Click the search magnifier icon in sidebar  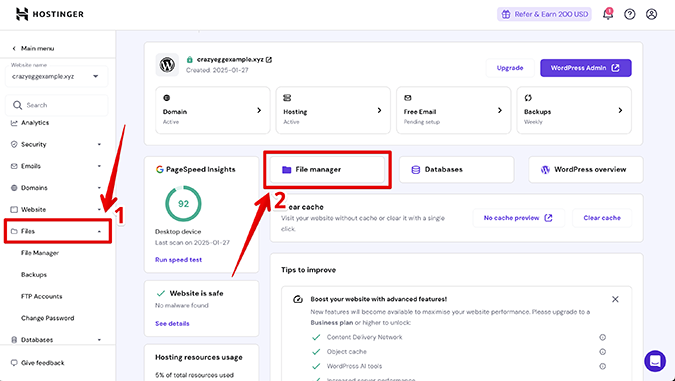[17, 105]
